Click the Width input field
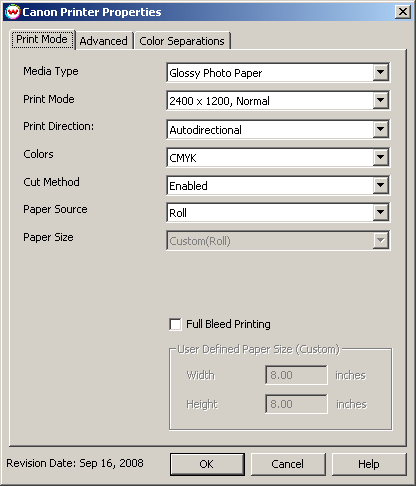This screenshot has height=486, width=416. 296,375
